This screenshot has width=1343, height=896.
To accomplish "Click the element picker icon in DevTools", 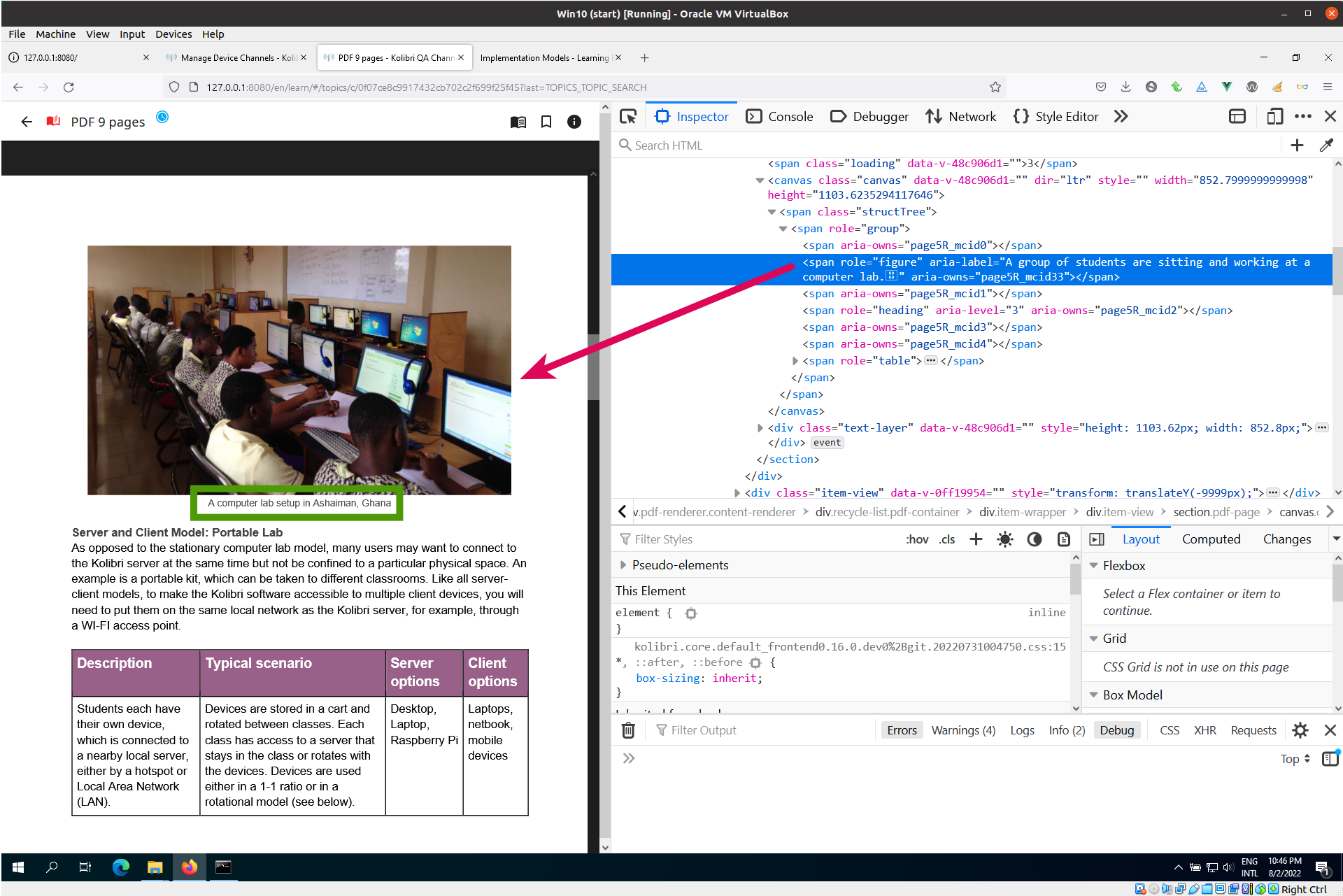I will [x=628, y=117].
